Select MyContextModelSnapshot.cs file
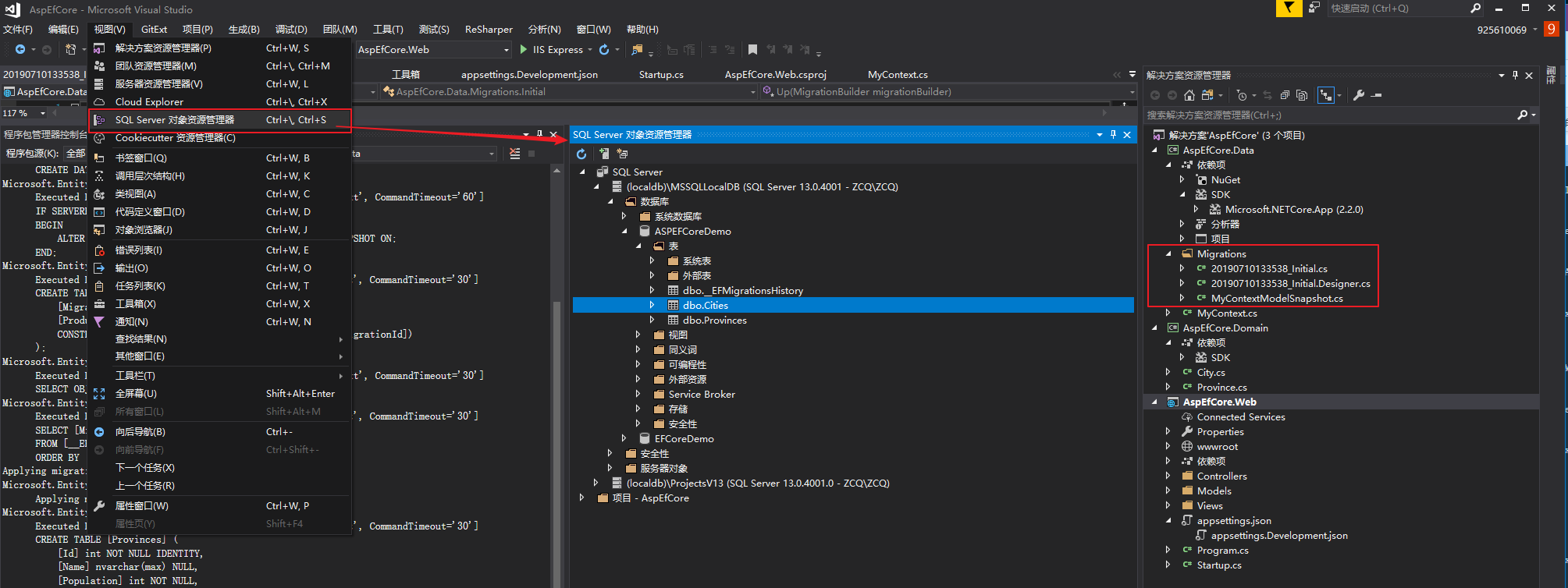 [1277, 298]
